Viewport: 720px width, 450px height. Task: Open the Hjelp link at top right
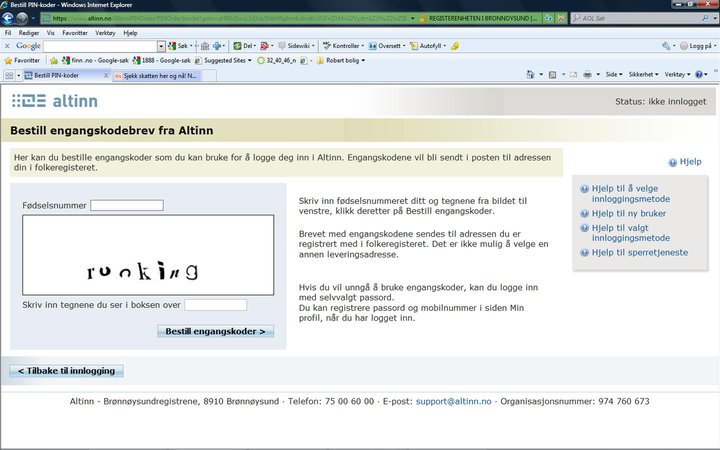(x=685, y=162)
